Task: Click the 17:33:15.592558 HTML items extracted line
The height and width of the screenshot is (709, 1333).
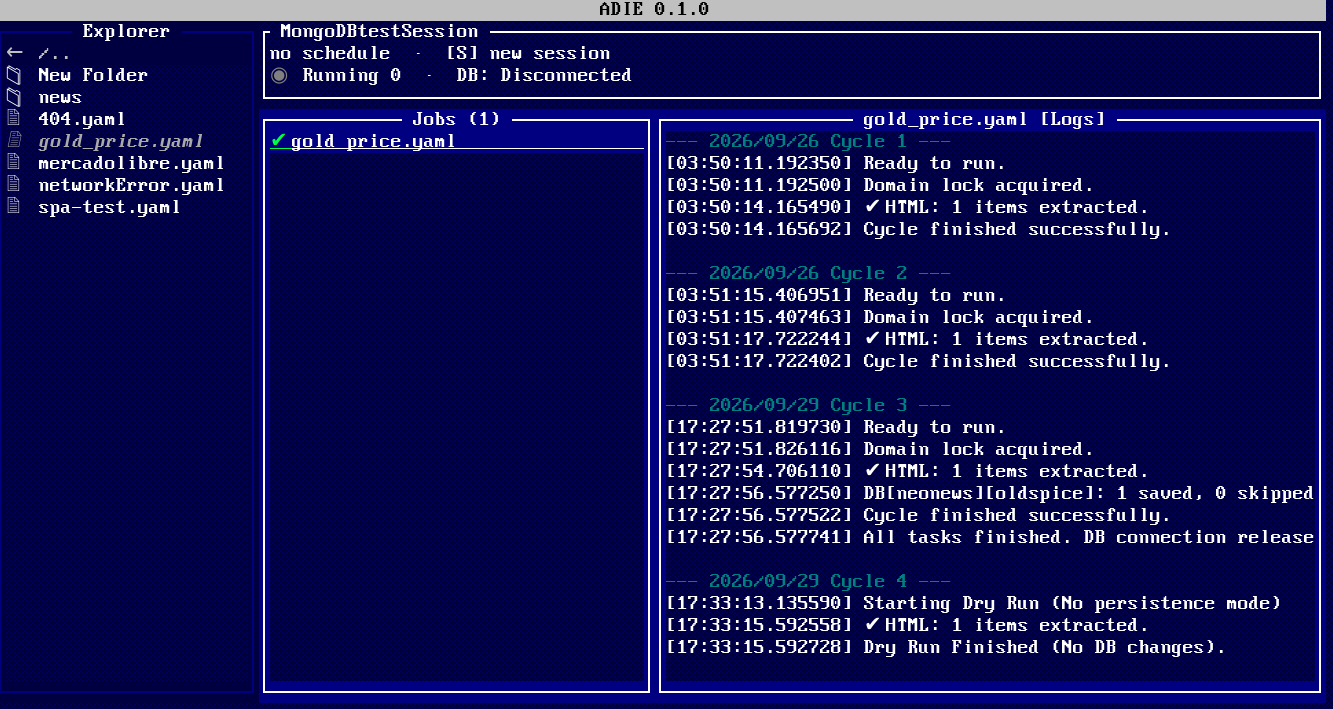Action: click(x=908, y=625)
